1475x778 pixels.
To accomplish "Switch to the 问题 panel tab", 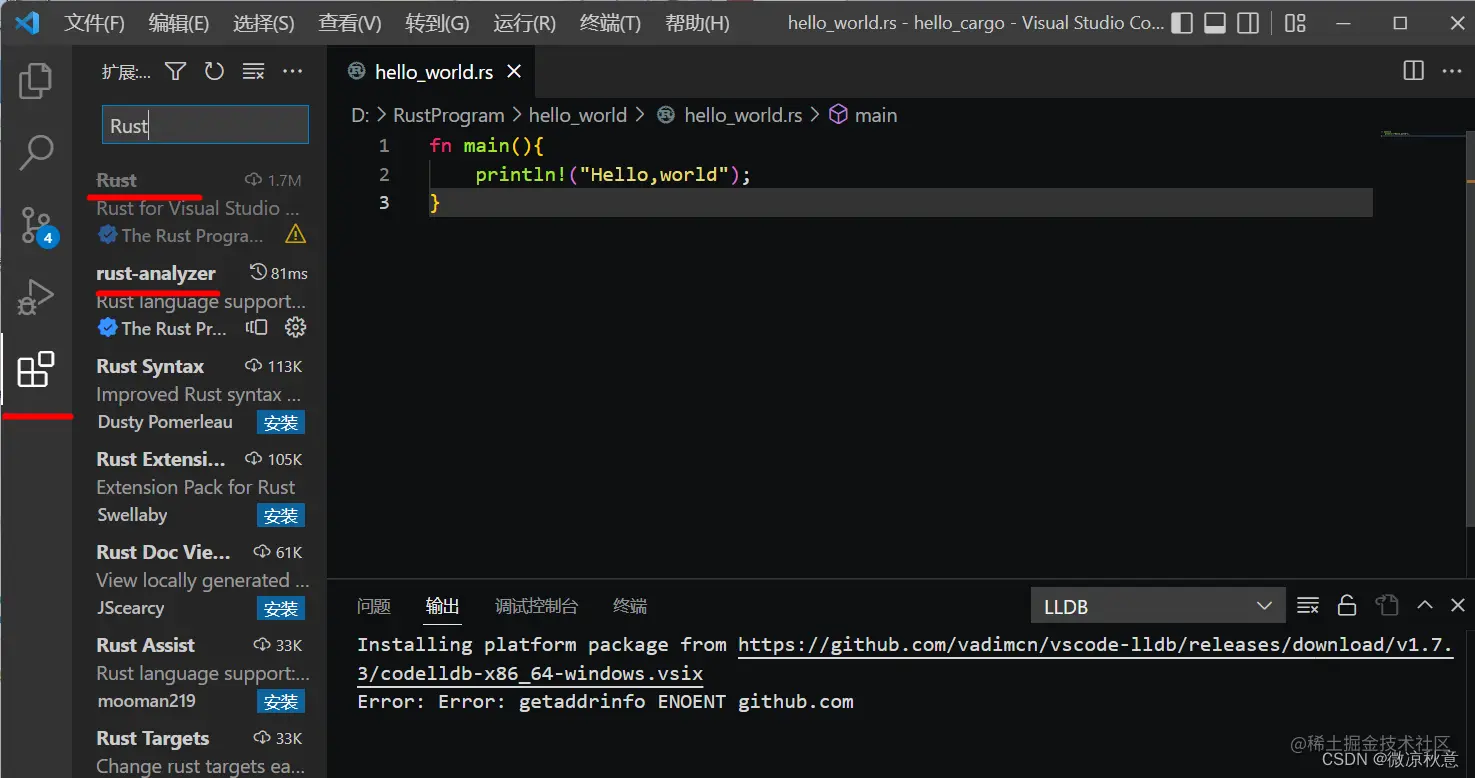I will click(374, 606).
